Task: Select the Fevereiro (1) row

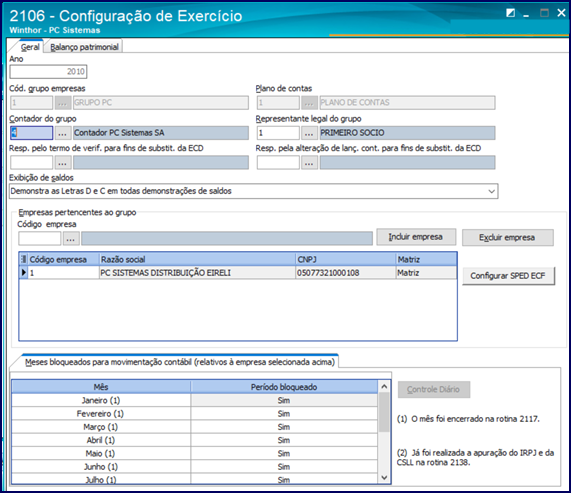Action: point(194,414)
